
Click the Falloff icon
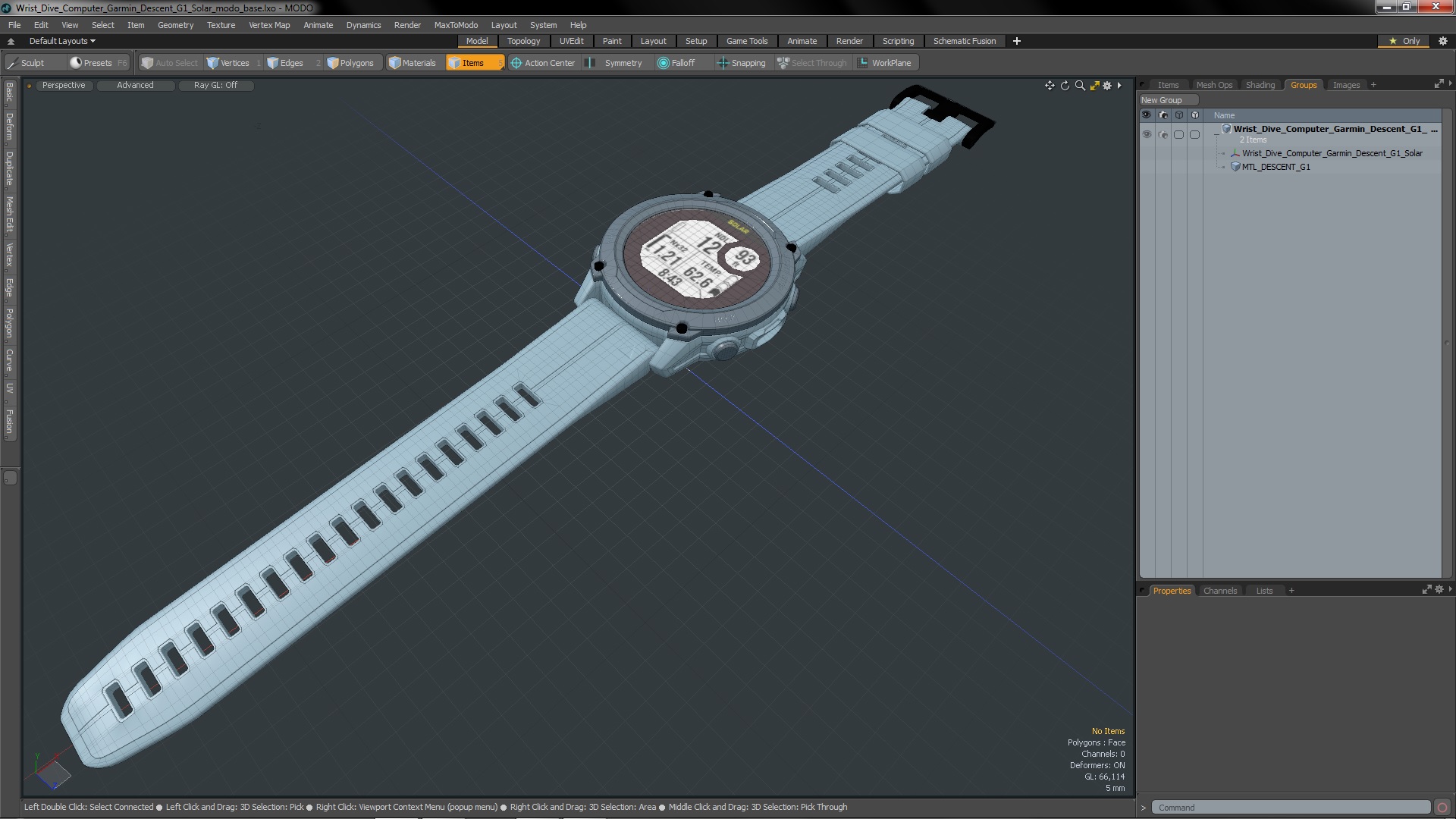tap(664, 63)
